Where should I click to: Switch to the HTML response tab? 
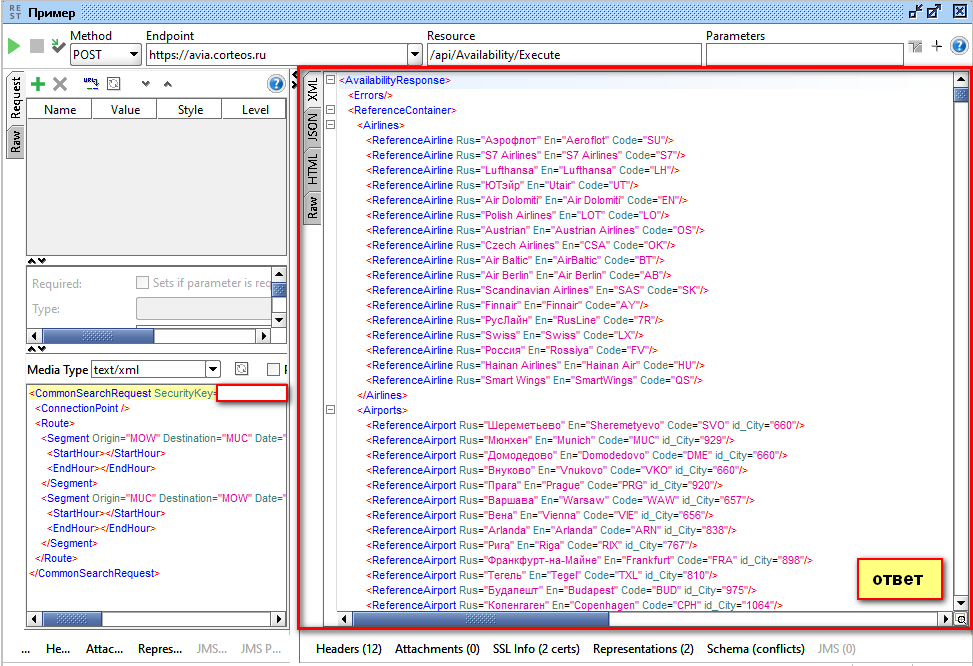point(313,168)
